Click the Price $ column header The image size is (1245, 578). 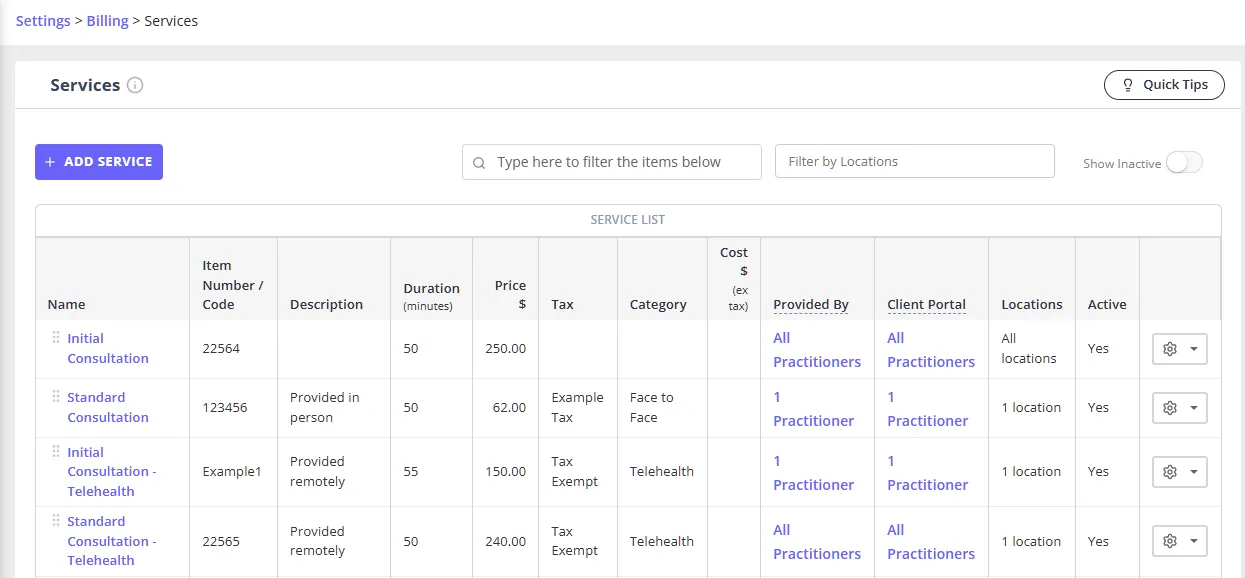510,295
